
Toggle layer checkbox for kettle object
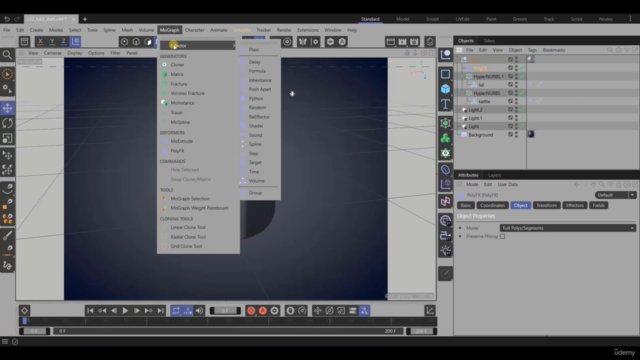(510, 101)
